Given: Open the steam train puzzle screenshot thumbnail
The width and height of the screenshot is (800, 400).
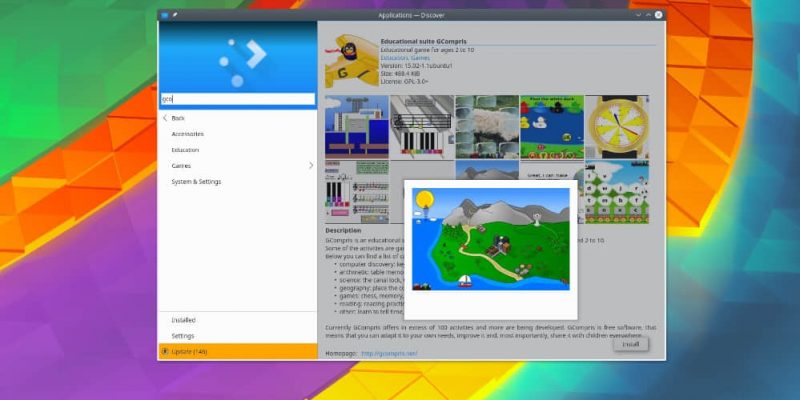Looking at the screenshot, I should pyautogui.click(x=487, y=127).
